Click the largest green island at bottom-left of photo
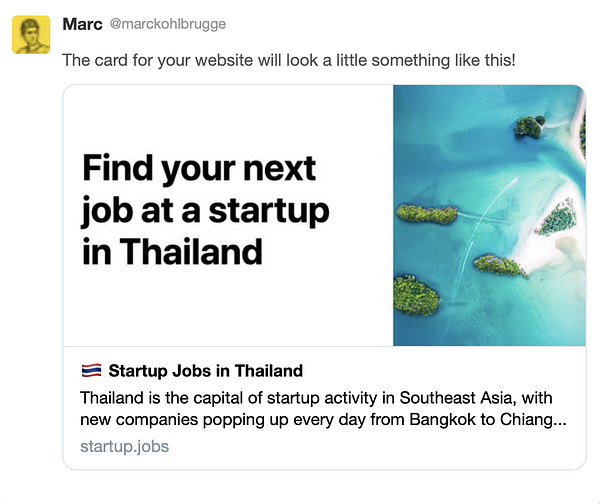This screenshot has width=600, height=504. (417, 298)
